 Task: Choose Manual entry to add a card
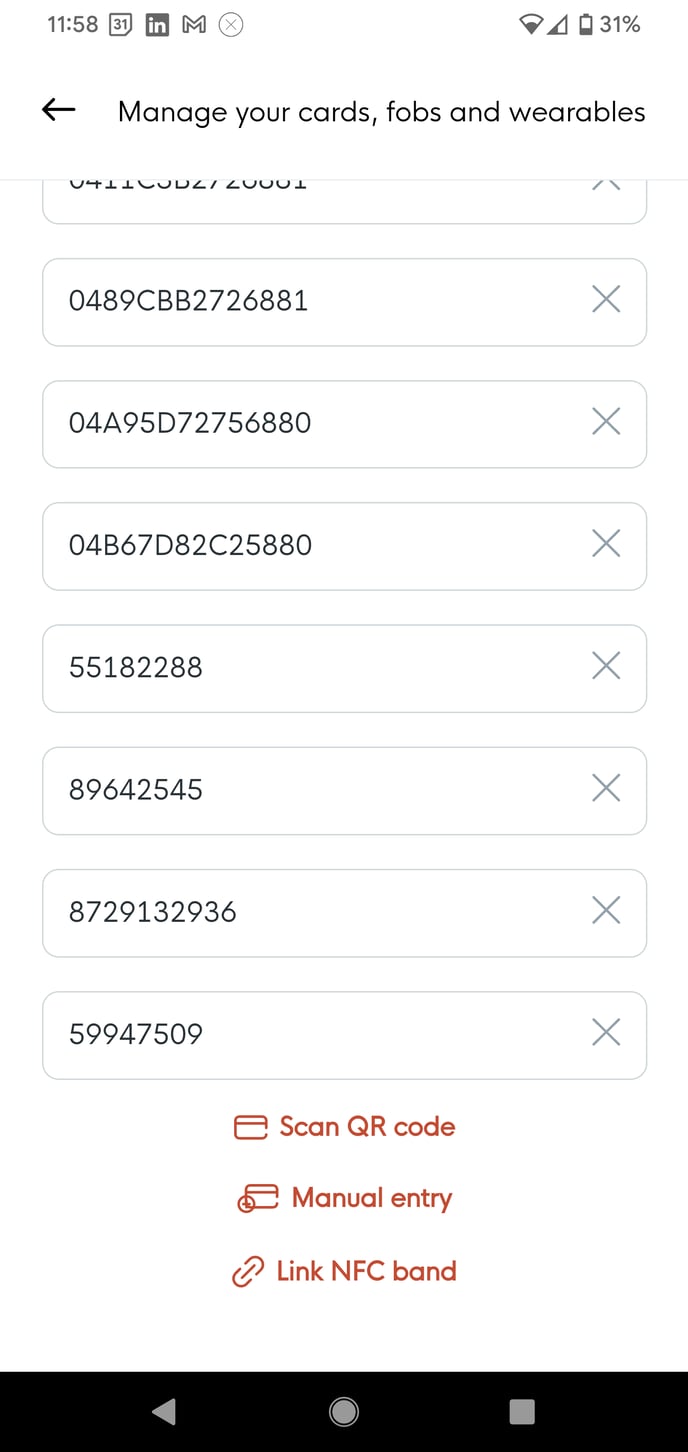[x=371, y=1198]
